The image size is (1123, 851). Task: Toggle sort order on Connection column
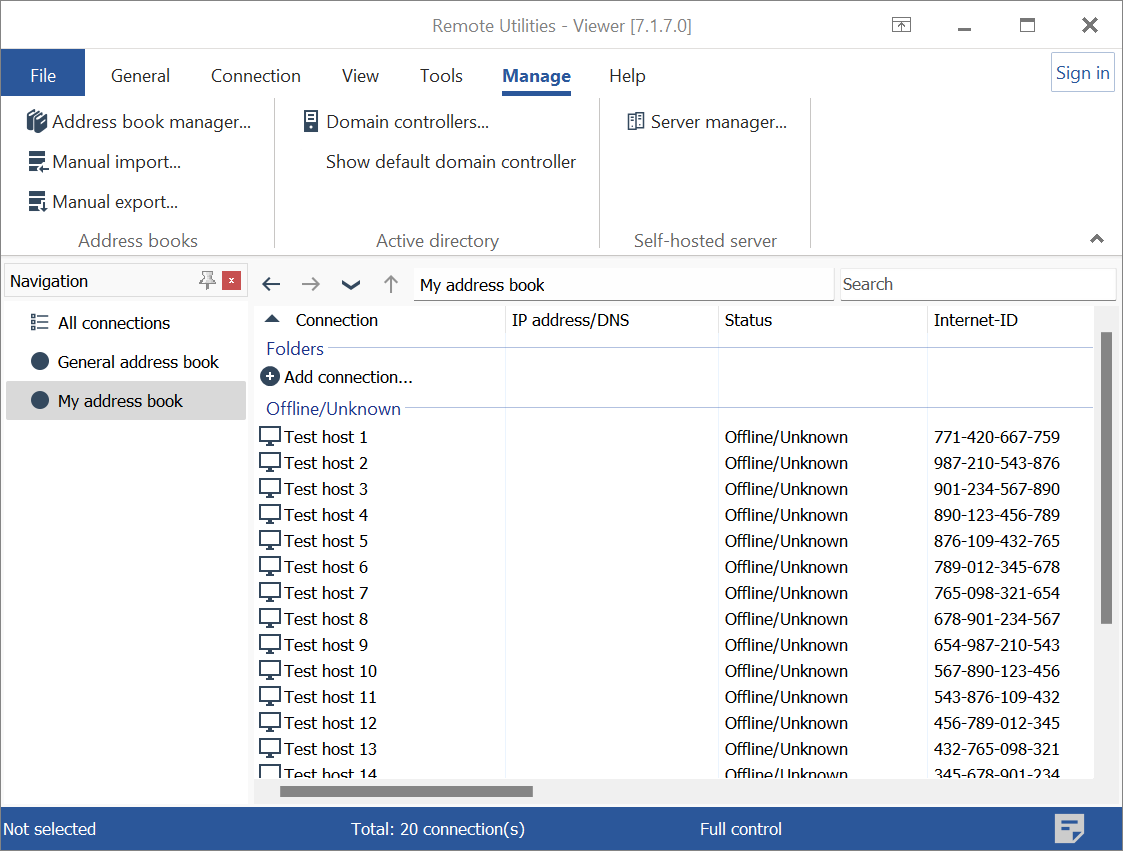(x=273, y=320)
